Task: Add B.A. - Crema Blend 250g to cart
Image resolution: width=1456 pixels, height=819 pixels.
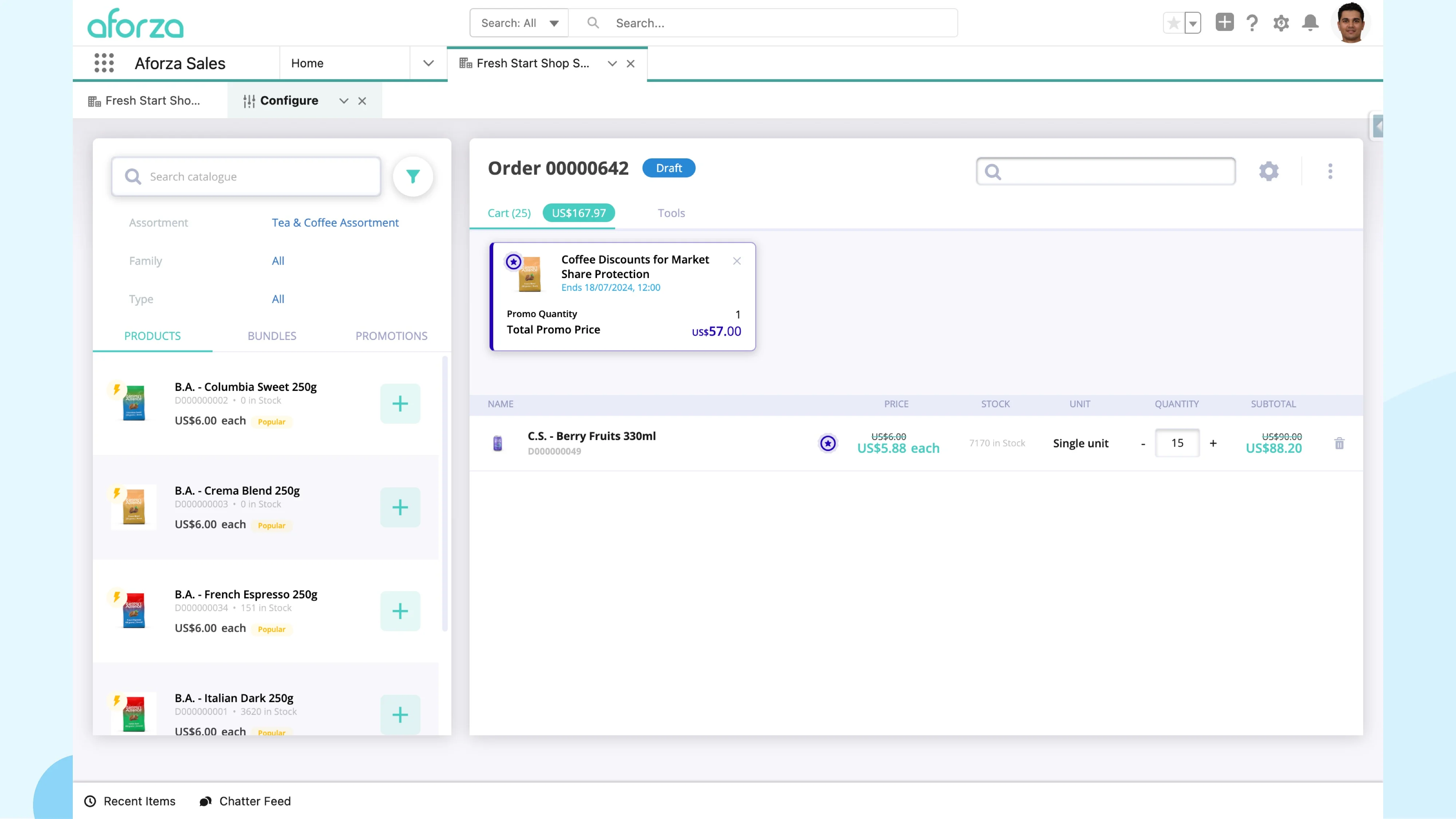Action: (400, 507)
